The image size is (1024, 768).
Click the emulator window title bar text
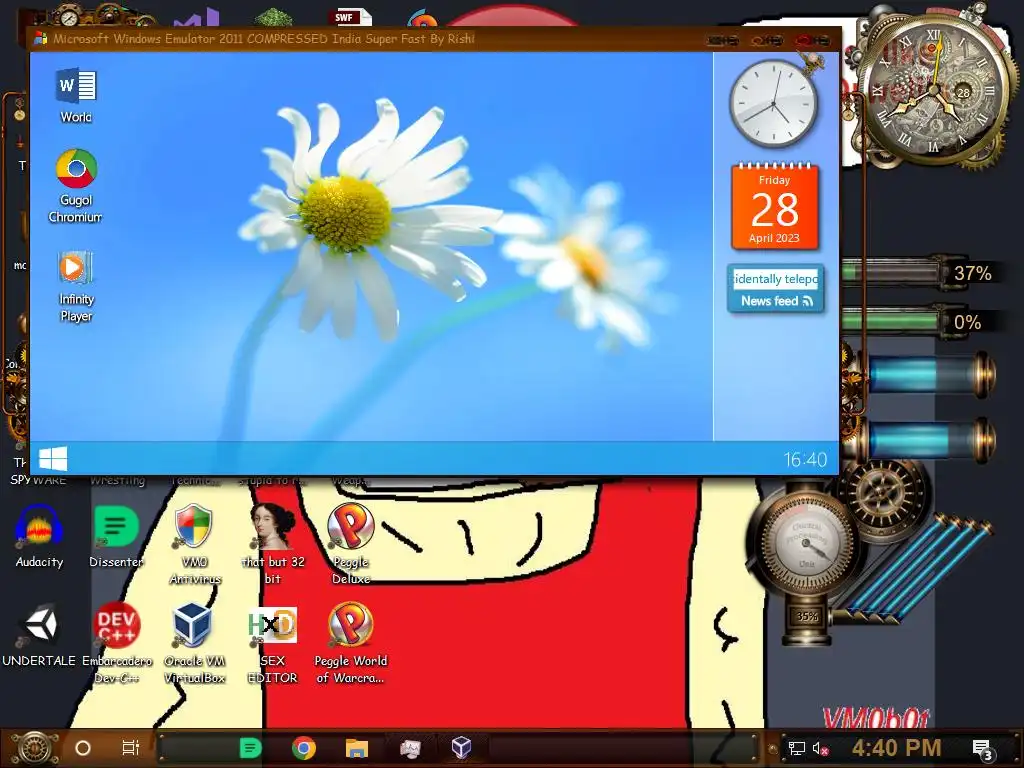pyautogui.click(x=264, y=39)
